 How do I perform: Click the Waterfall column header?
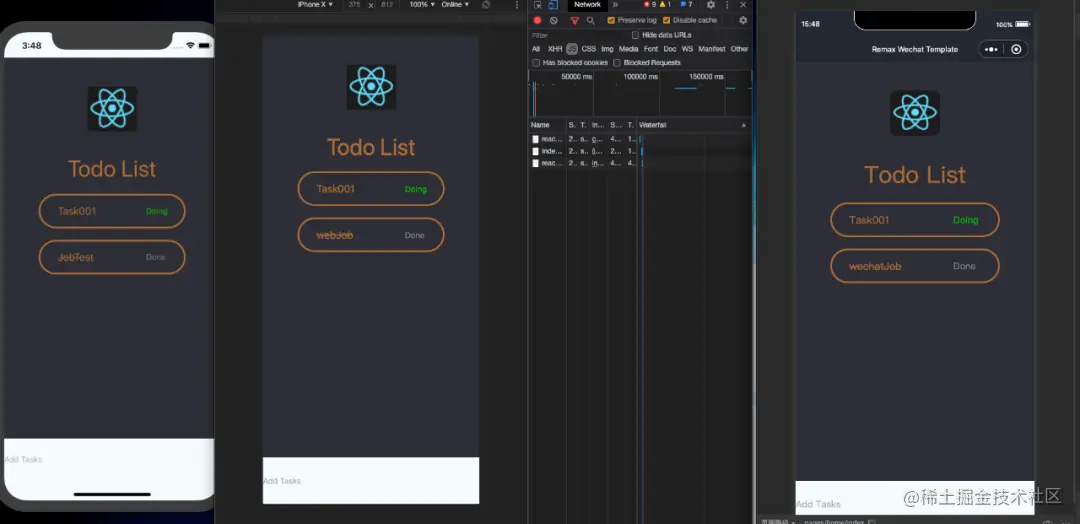coord(693,125)
